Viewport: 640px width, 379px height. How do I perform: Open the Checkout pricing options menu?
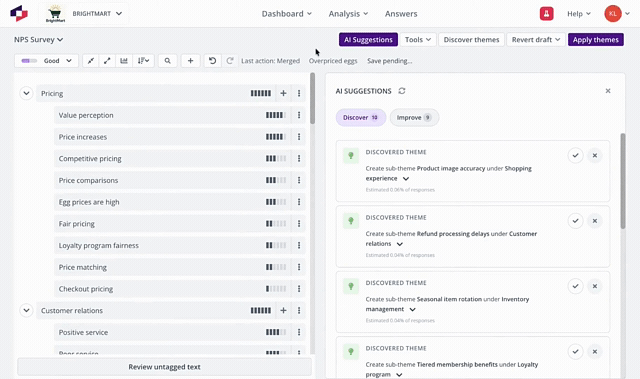pyautogui.click(x=299, y=288)
